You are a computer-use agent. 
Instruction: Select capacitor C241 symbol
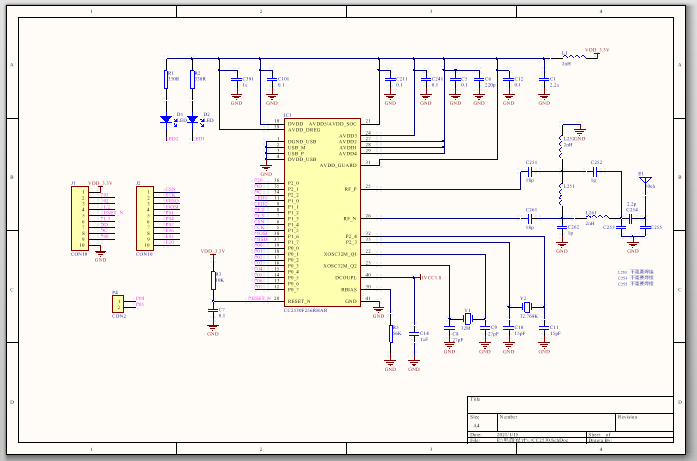(x=426, y=80)
